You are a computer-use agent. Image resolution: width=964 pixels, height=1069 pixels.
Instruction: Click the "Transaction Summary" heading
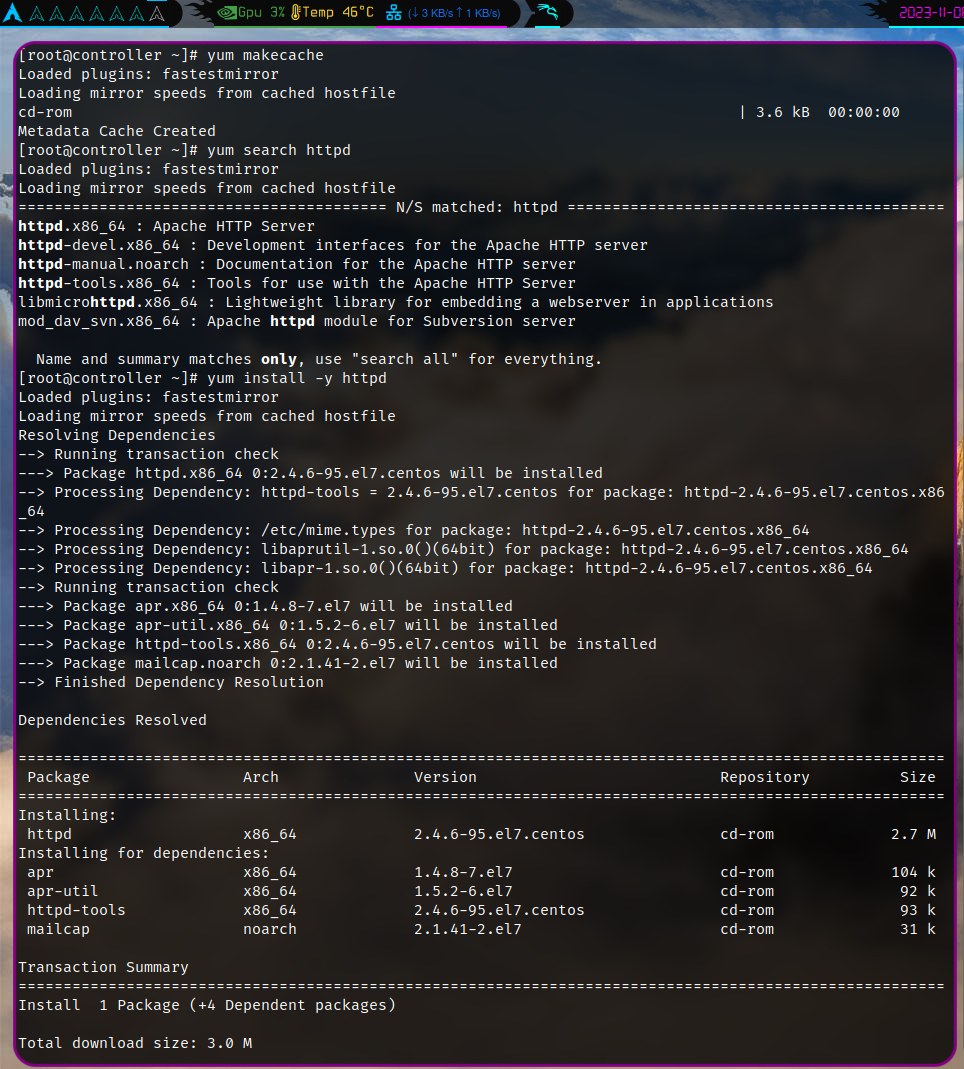(x=103, y=967)
